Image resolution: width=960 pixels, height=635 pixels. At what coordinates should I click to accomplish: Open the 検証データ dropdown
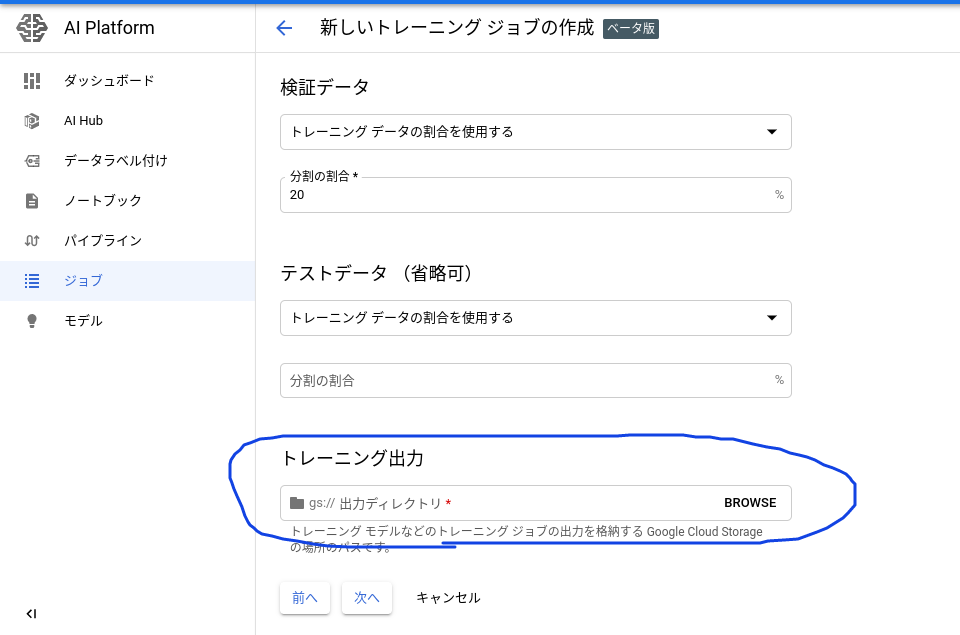(536, 132)
